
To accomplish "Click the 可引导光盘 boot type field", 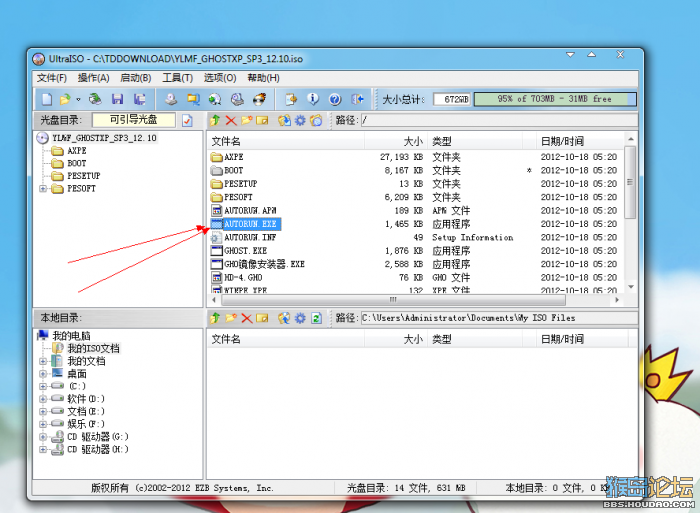I will point(133,120).
